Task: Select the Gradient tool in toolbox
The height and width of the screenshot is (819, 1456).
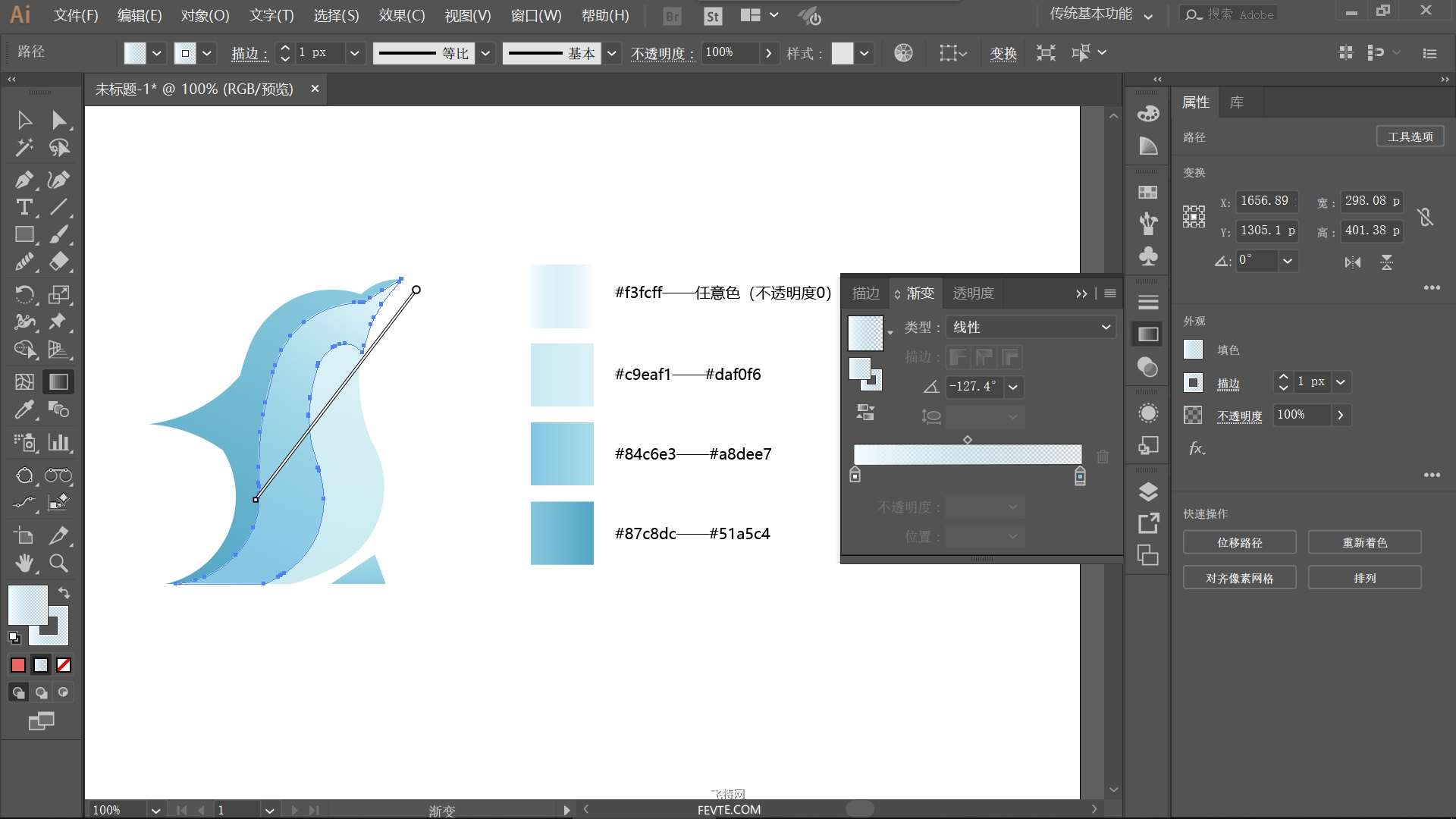Action: 58,382
